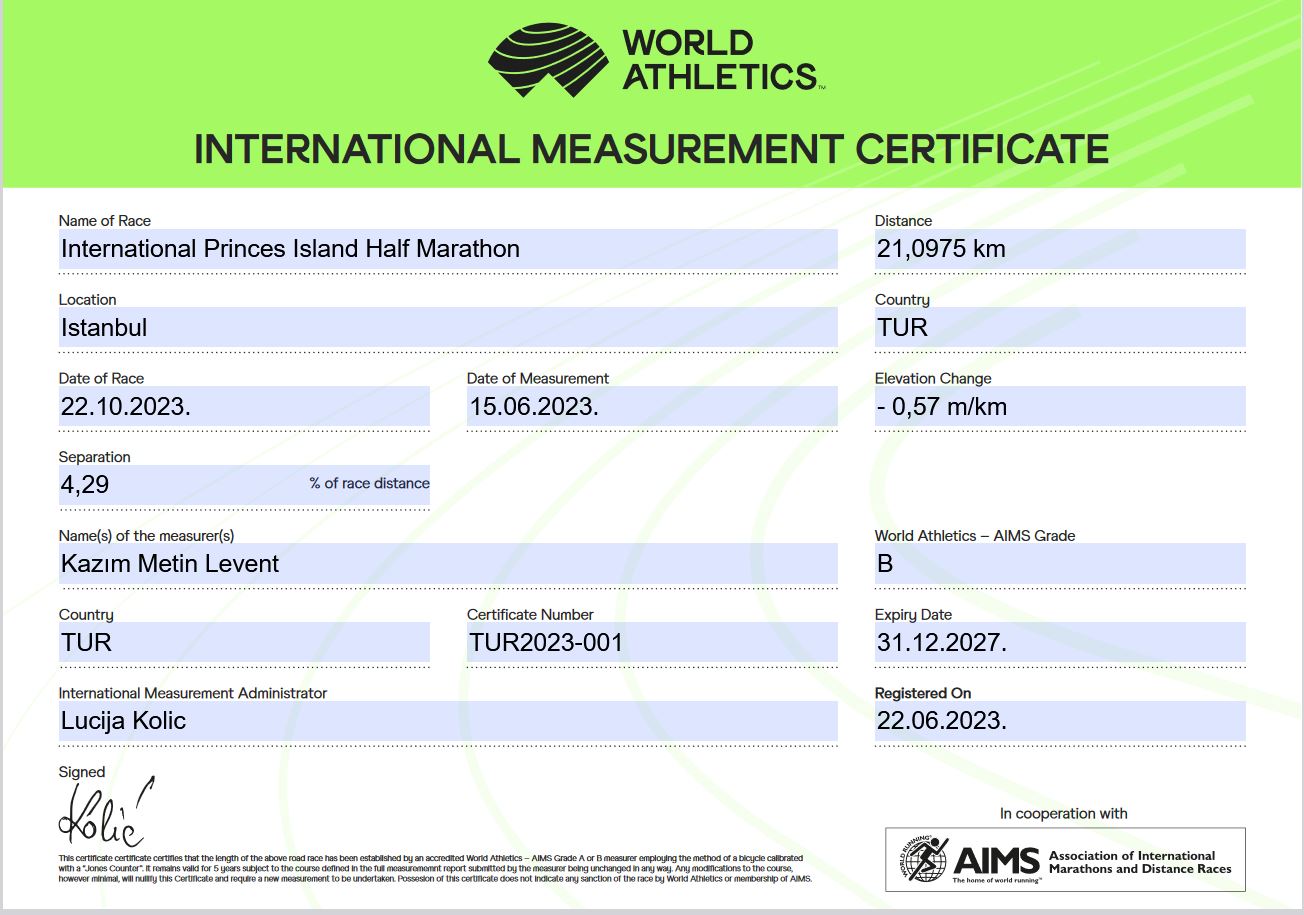Select the measurer field Kazım Metin Levent
The image size is (1304, 915).
pyautogui.click(x=448, y=563)
